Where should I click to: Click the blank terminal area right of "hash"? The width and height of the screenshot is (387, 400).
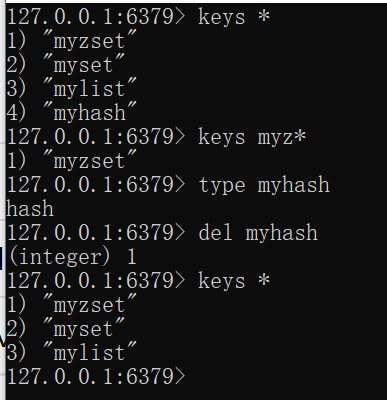click(x=220, y=209)
